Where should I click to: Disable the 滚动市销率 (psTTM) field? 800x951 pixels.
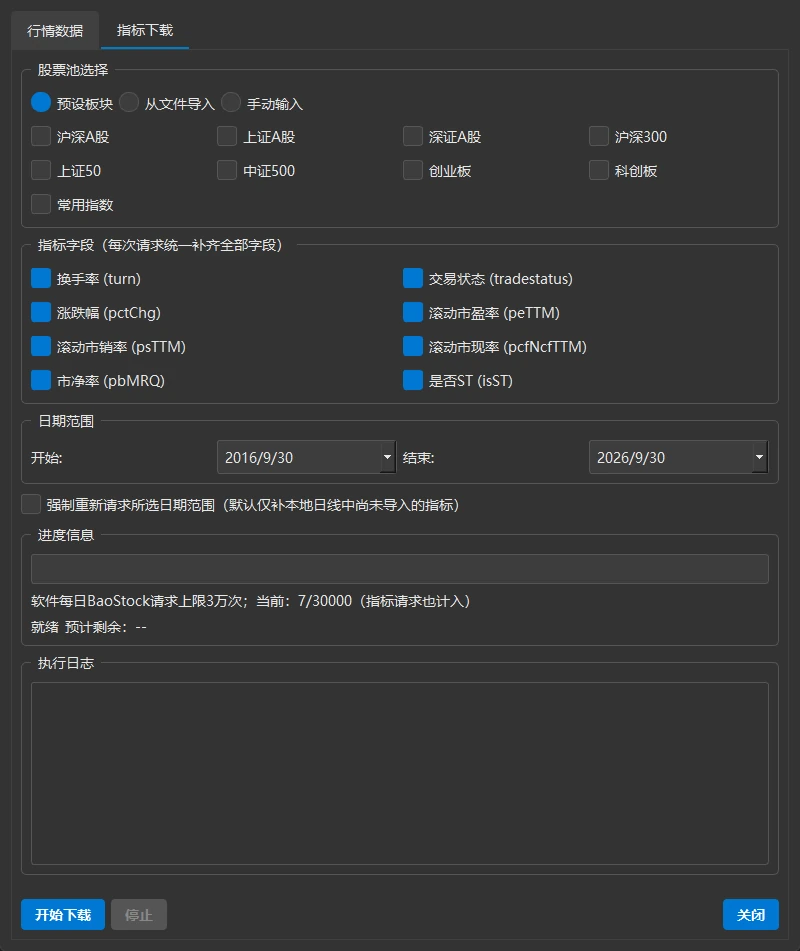coord(41,346)
